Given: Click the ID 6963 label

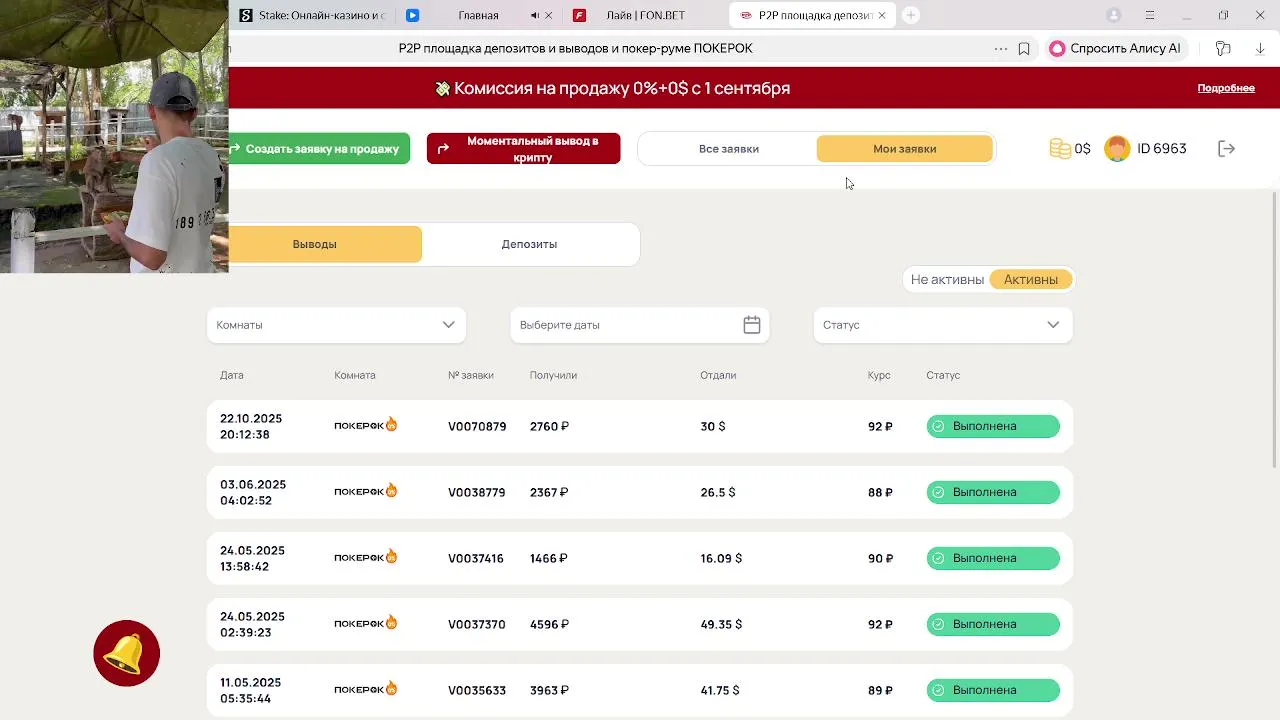Looking at the screenshot, I should click(x=1162, y=149).
